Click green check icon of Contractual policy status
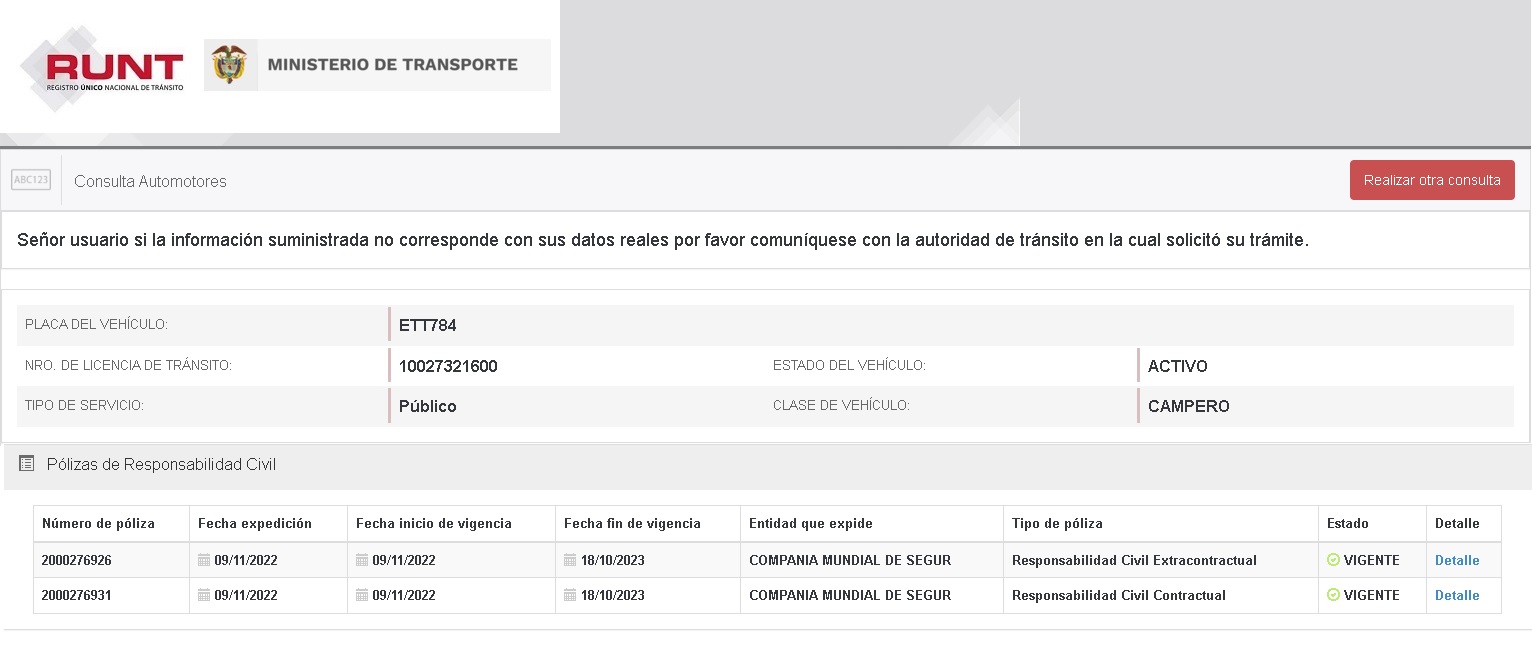Viewport: 1532px width, 656px height. click(1333, 595)
